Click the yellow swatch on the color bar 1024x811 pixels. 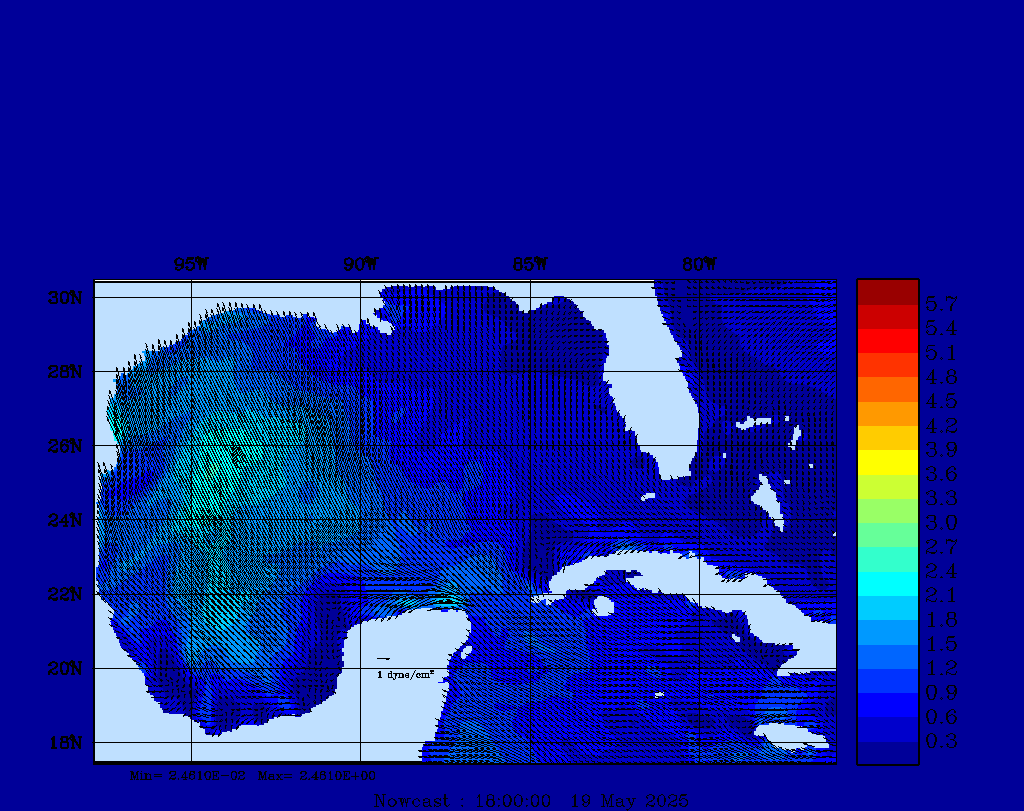887,462
